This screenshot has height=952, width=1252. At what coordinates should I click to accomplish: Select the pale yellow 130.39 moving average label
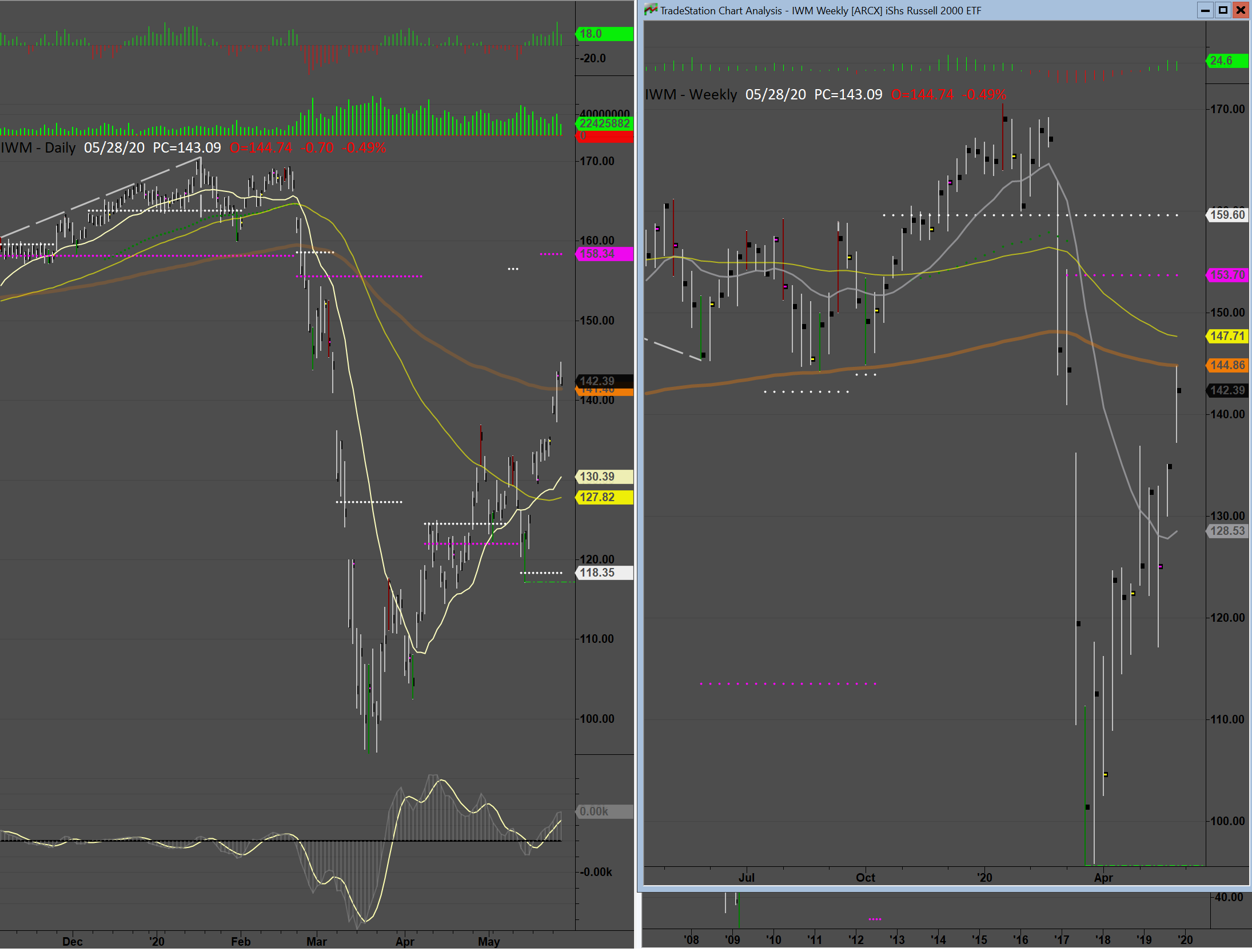(x=605, y=477)
